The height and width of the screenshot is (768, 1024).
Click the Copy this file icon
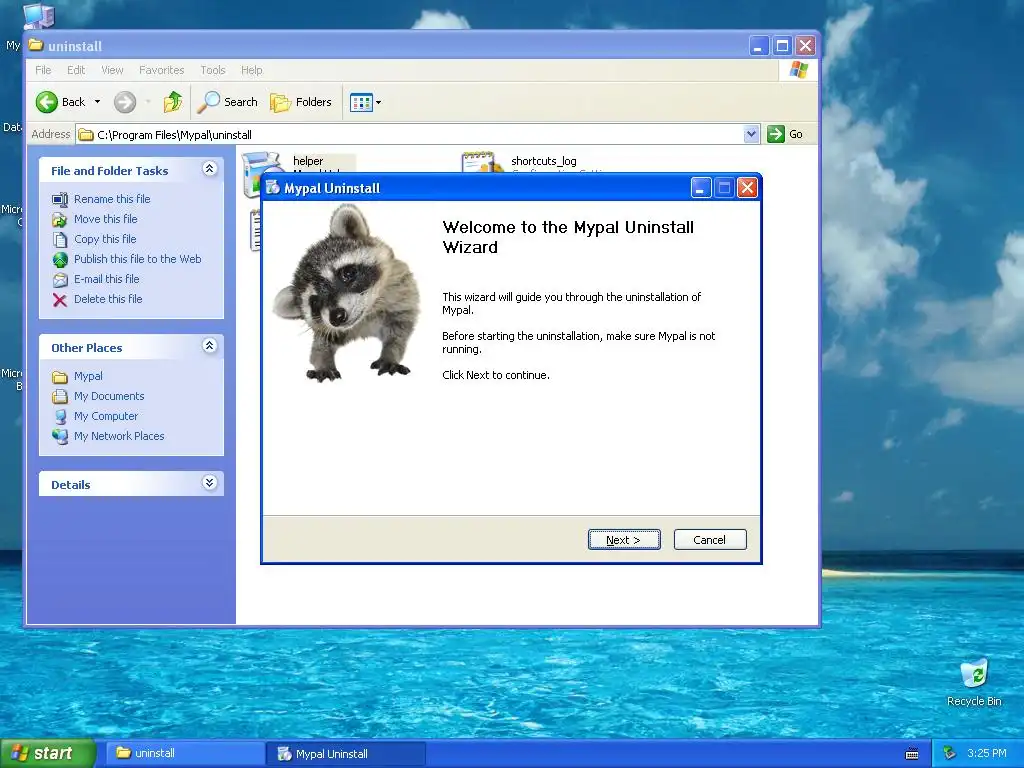point(60,240)
